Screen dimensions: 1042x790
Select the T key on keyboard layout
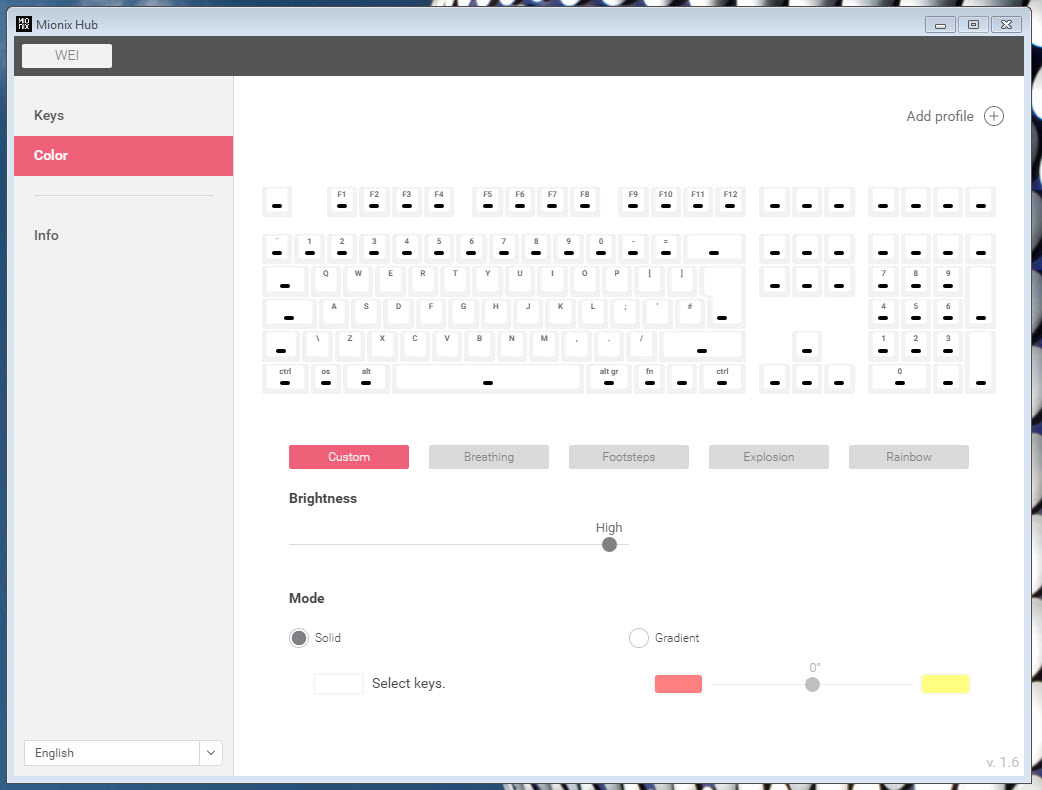point(455,280)
